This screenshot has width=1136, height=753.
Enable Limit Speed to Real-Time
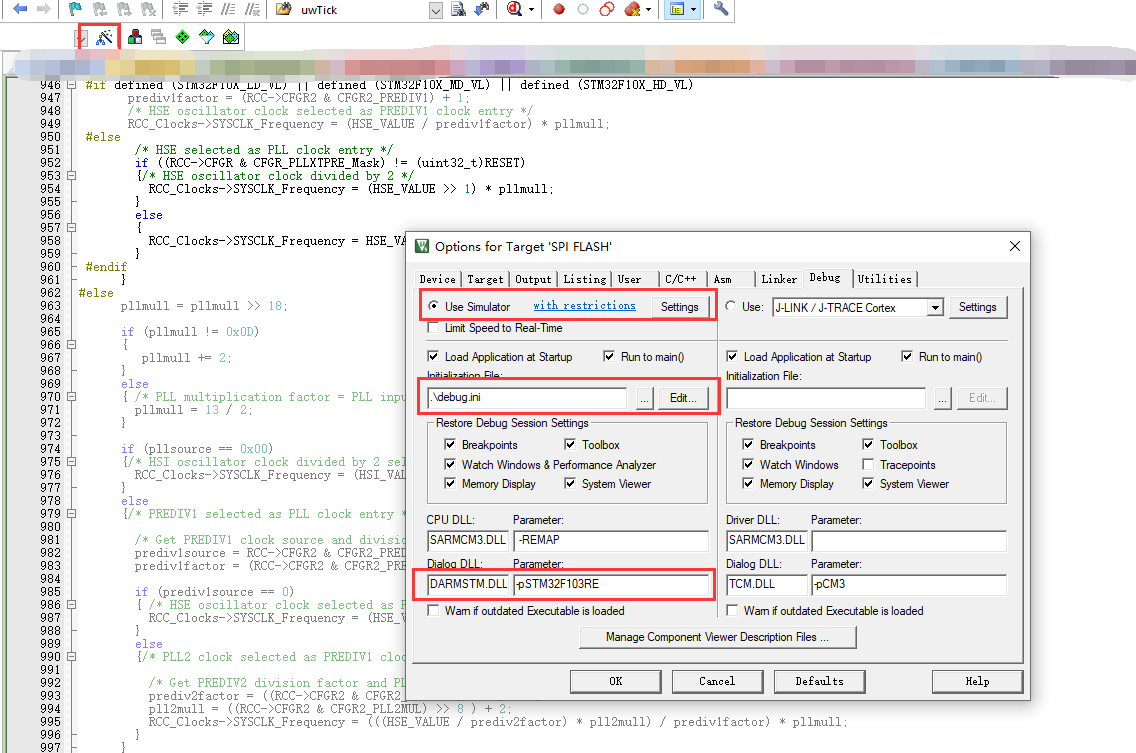pyautogui.click(x=433, y=328)
